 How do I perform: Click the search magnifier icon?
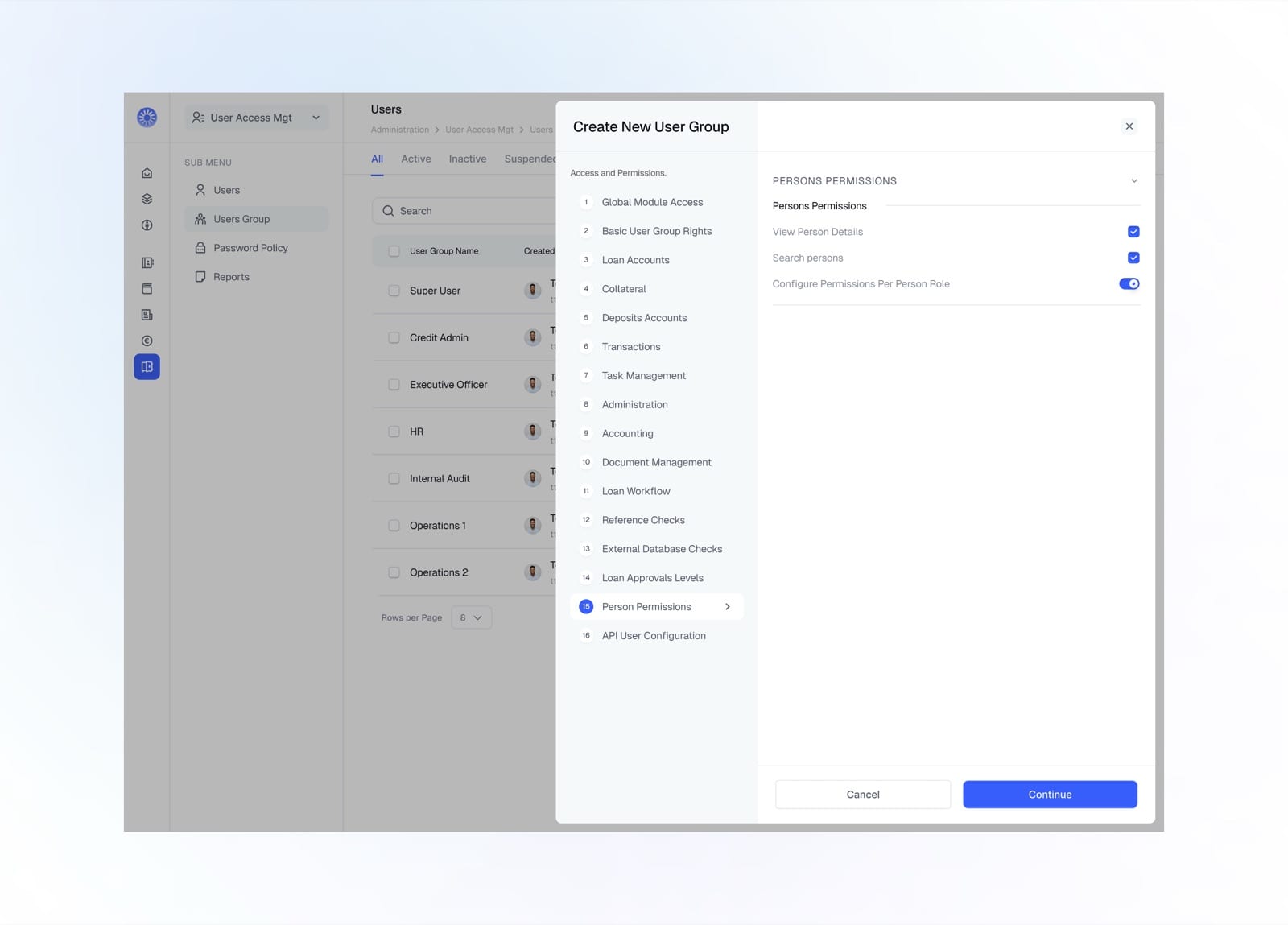(388, 211)
